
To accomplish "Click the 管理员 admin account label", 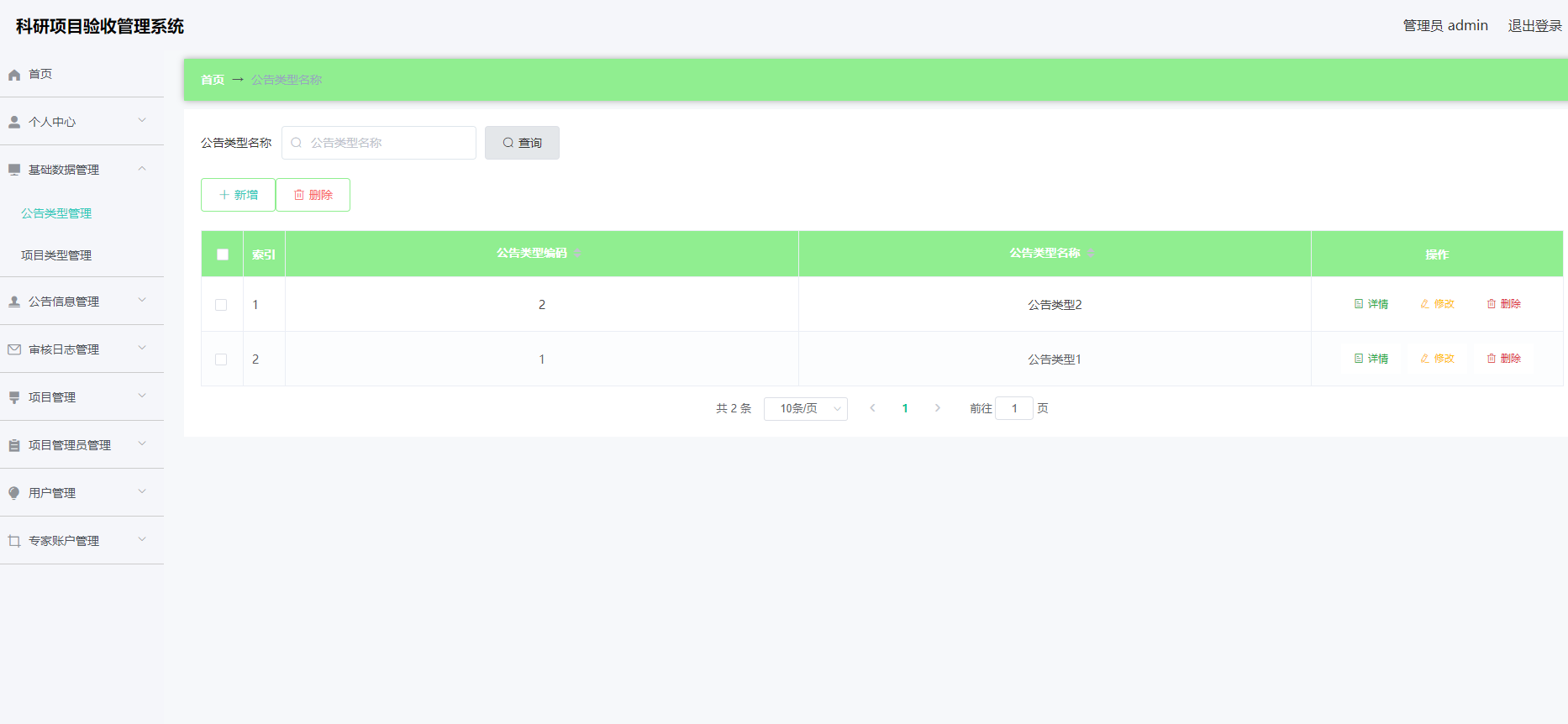I will (x=1445, y=26).
